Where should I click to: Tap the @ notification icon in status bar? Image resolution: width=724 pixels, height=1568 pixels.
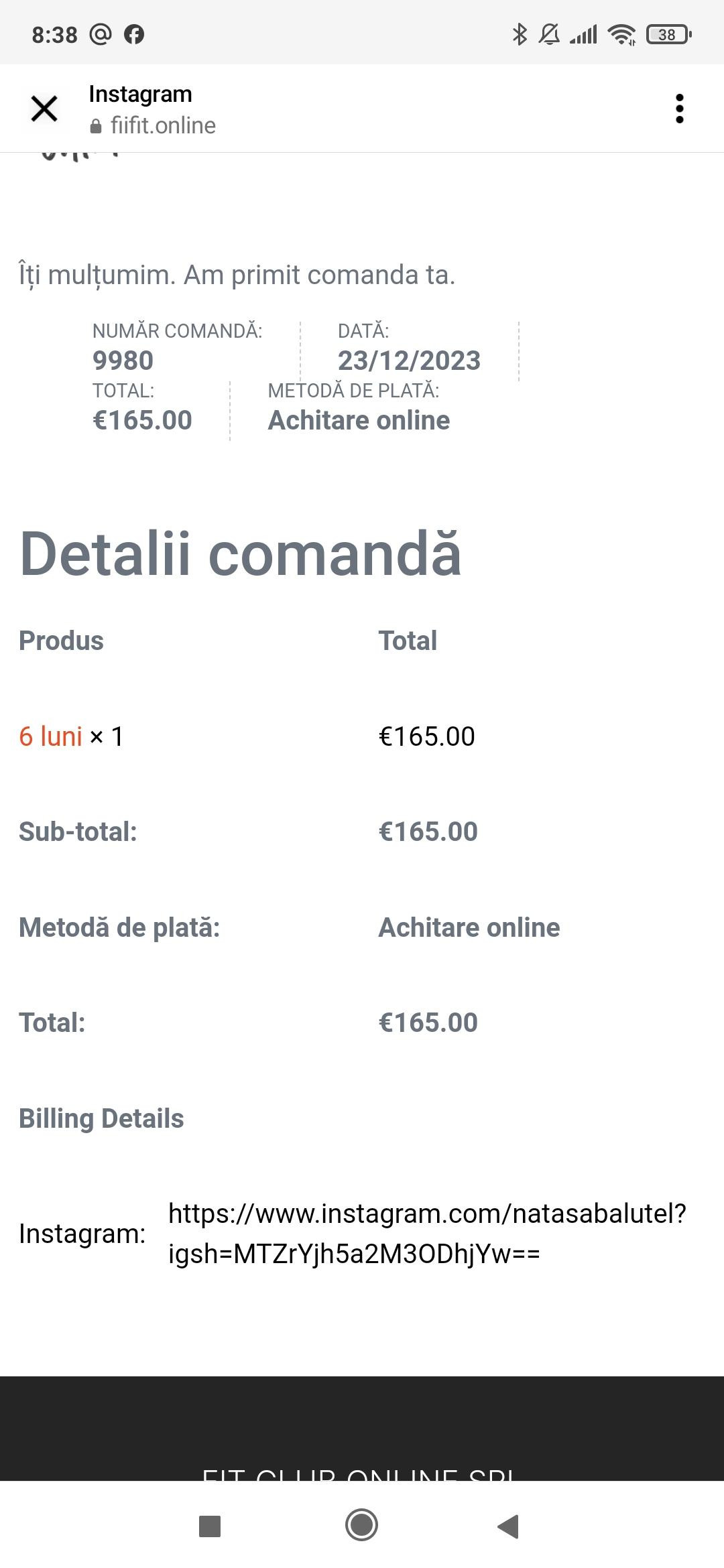(x=101, y=34)
